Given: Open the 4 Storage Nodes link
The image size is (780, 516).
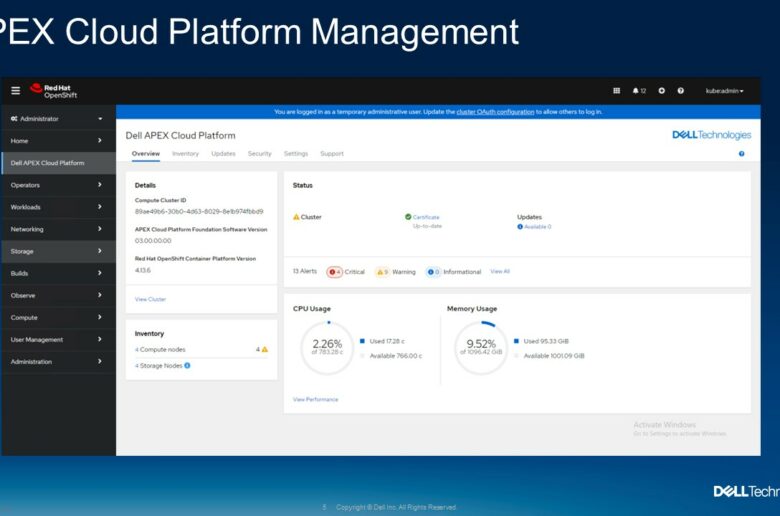Looking at the screenshot, I should 159,365.
